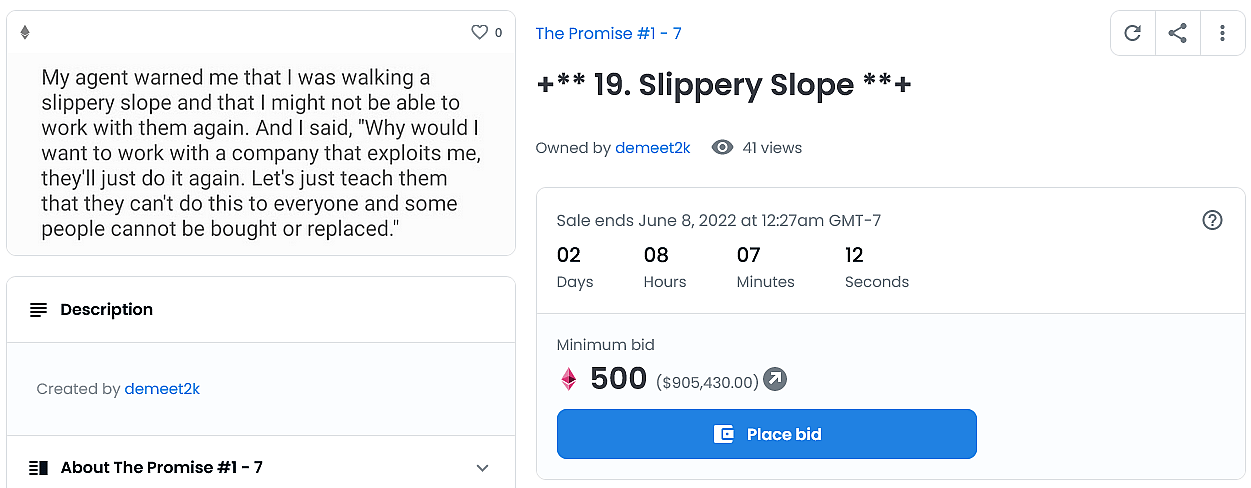Open The Promise #1 - 7 collection link

click(x=608, y=33)
